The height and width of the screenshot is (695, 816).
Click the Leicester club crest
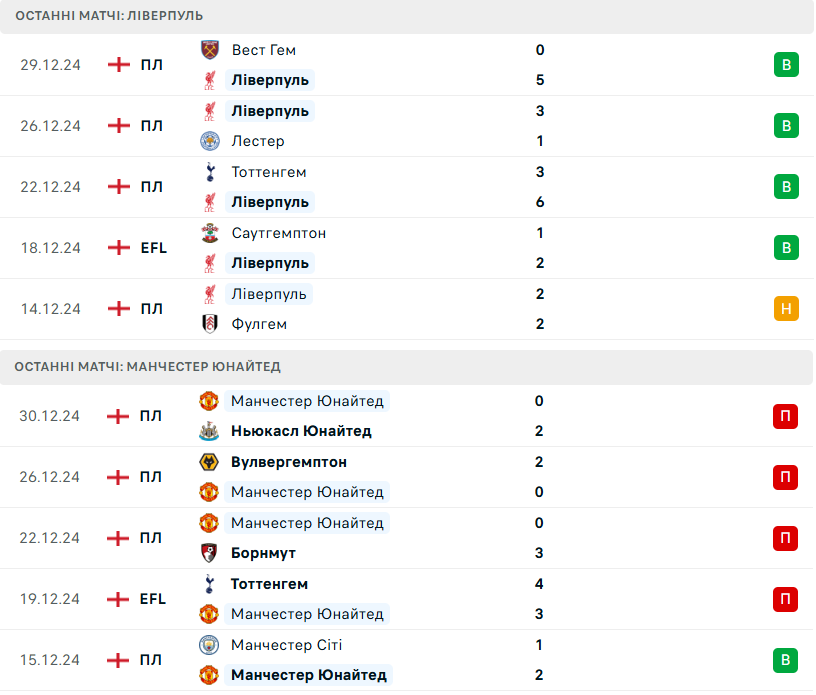tap(210, 141)
